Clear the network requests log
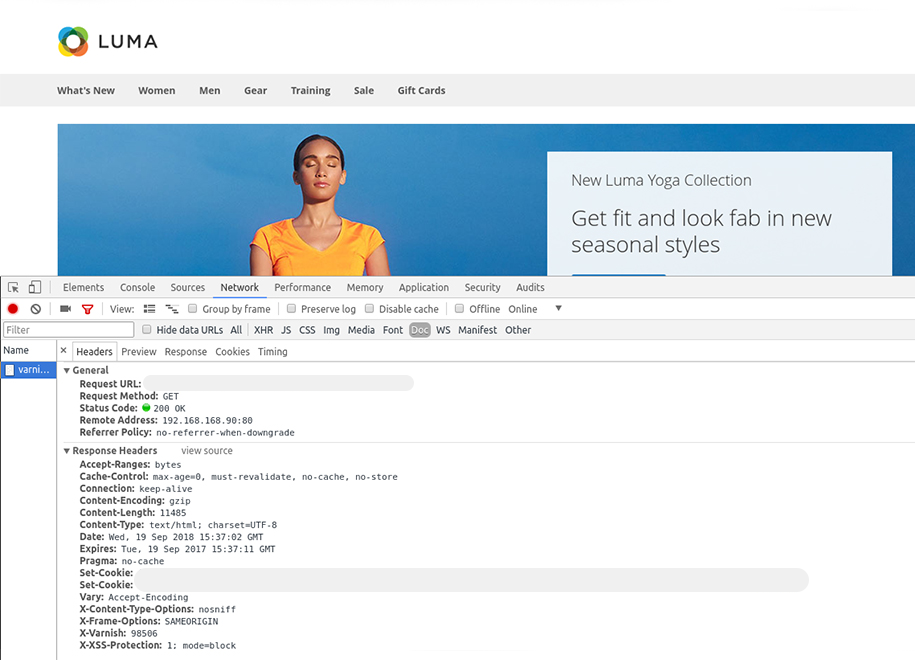Screen dimensions: 915x660 pyautogui.click(x=36, y=309)
